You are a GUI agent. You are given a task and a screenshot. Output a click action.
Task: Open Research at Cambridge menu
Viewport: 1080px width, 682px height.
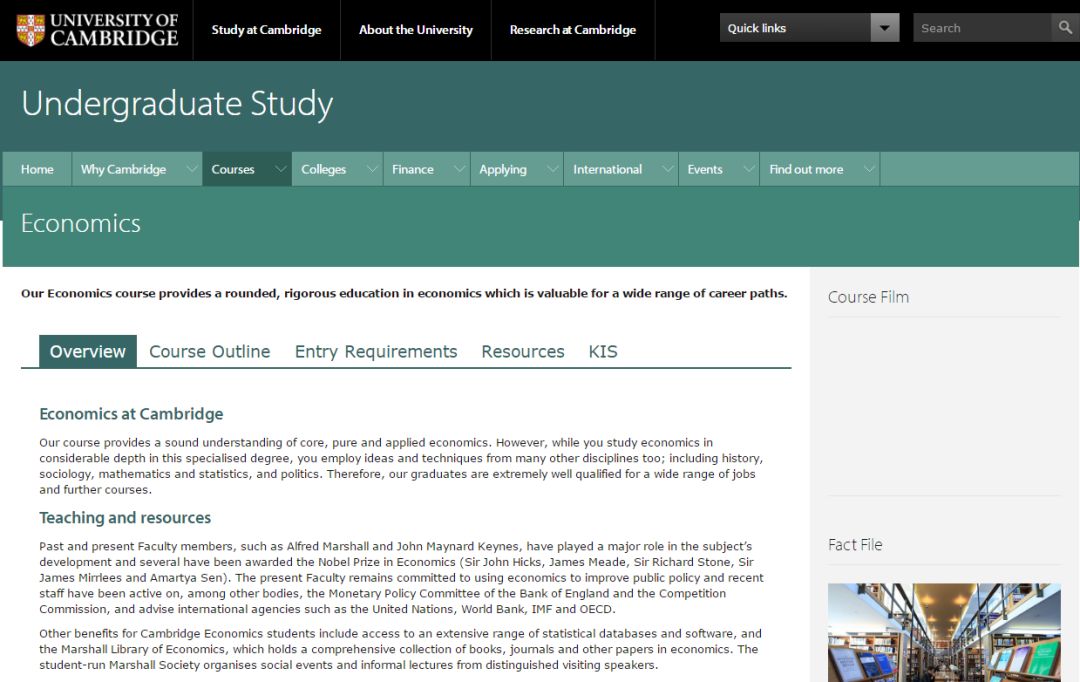[x=573, y=30]
